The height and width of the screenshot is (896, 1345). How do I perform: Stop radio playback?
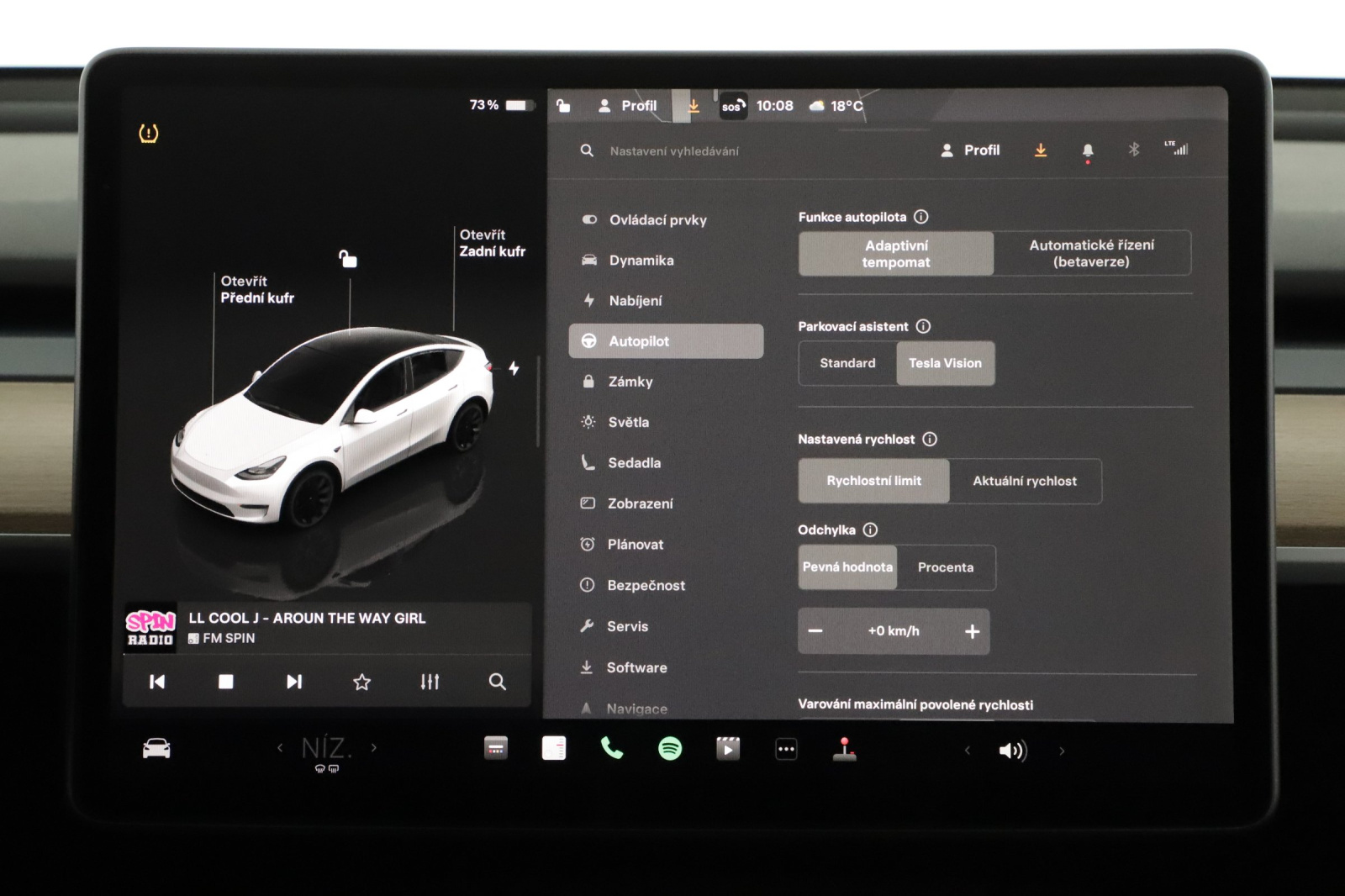(225, 682)
